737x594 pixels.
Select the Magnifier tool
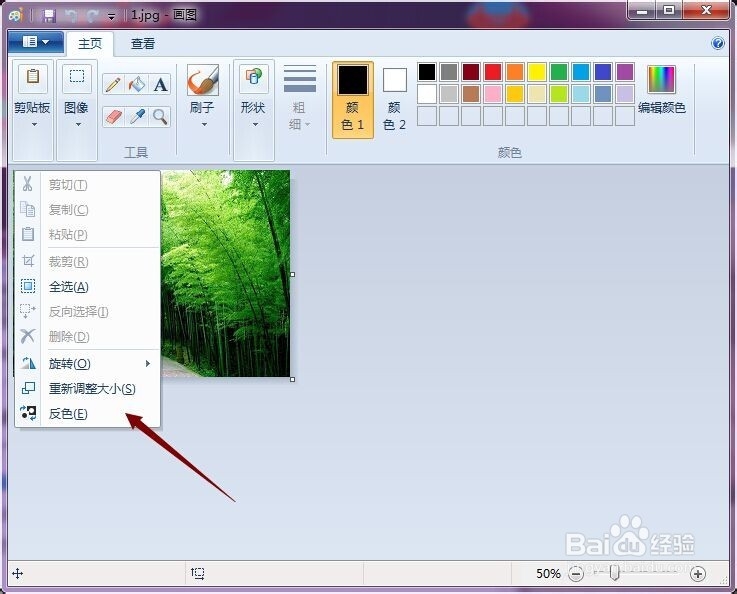[x=160, y=117]
